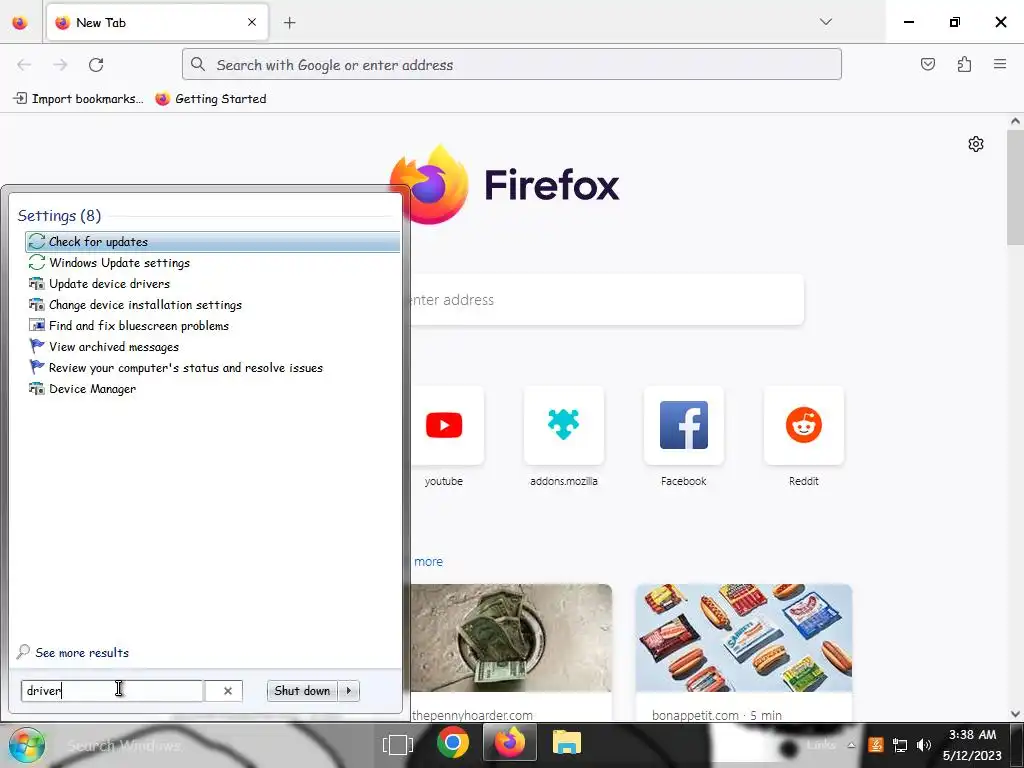Click the network tray icon
The width and height of the screenshot is (1024, 768).
(x=900, y=745)
